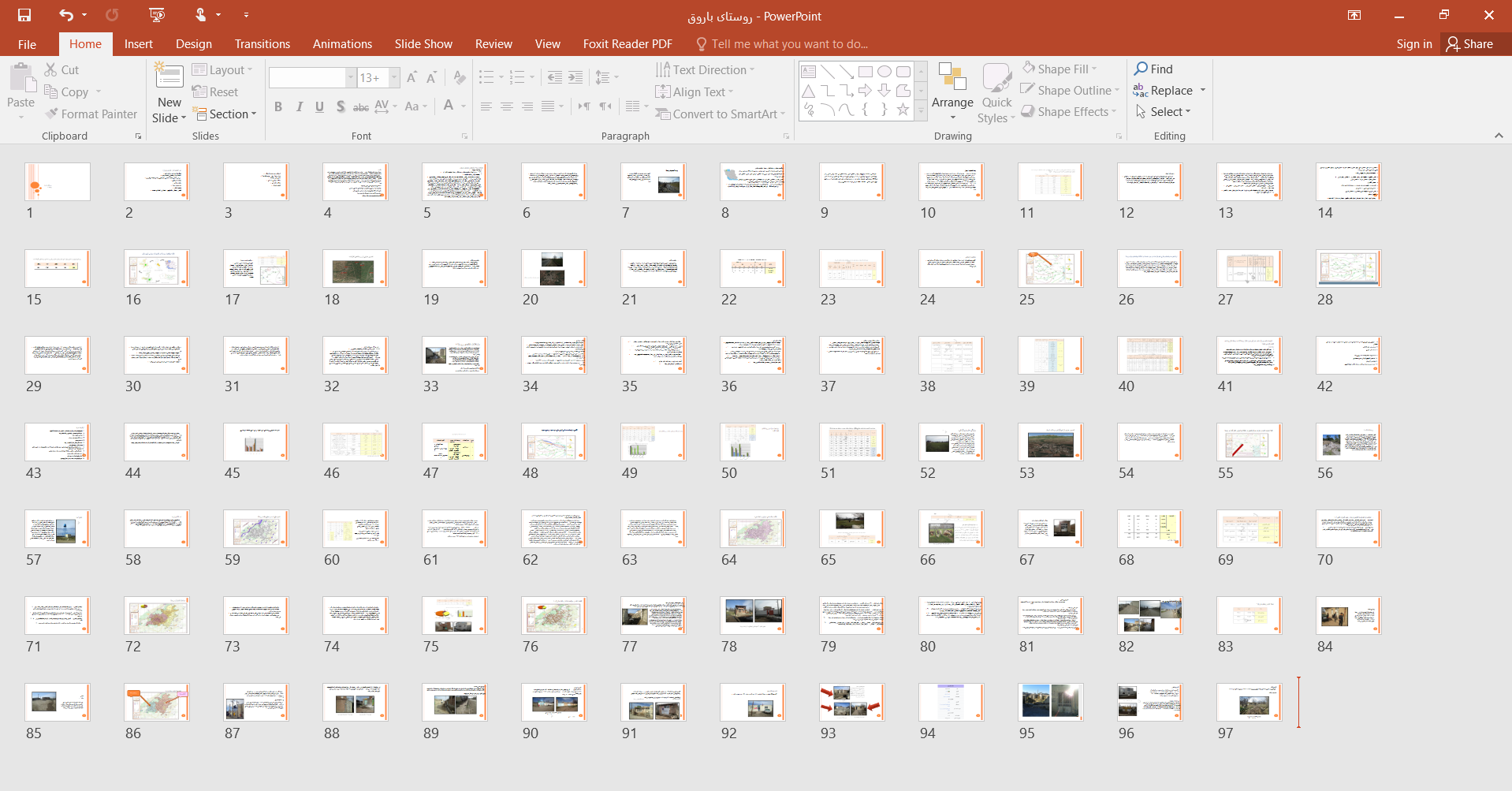The width and height of the screenshot is (1512, 791).
Task: Click the New Slide icon
Action: point(169,77)
